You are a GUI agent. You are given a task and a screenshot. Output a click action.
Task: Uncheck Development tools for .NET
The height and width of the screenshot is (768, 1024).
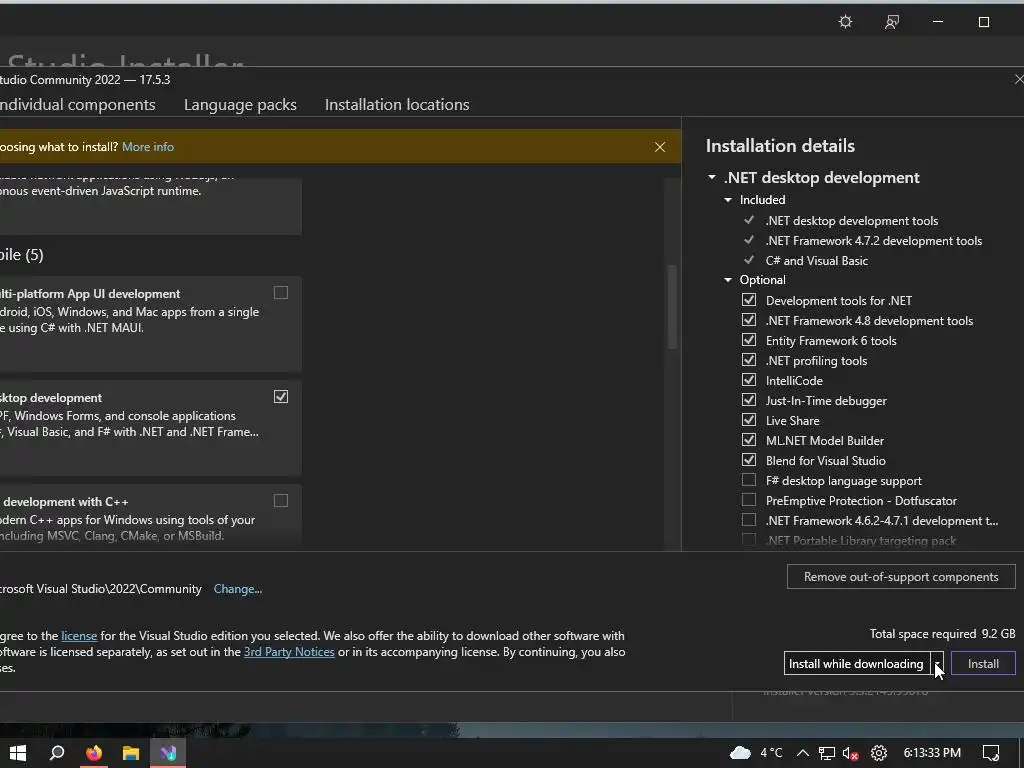pyautogui.click(x=749, y=300)
